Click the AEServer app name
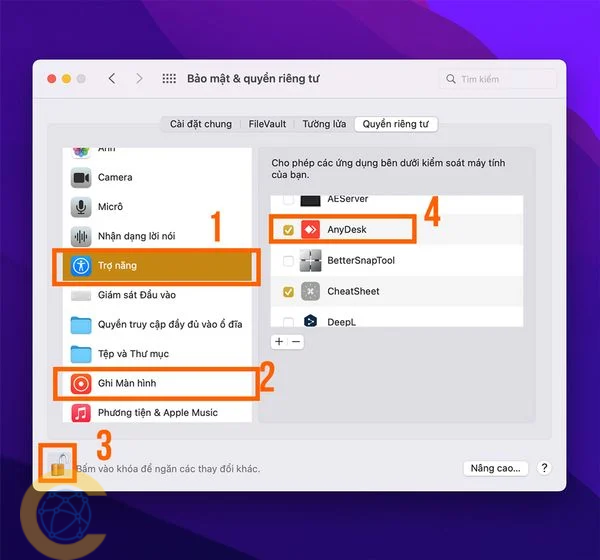 point(347,199)
